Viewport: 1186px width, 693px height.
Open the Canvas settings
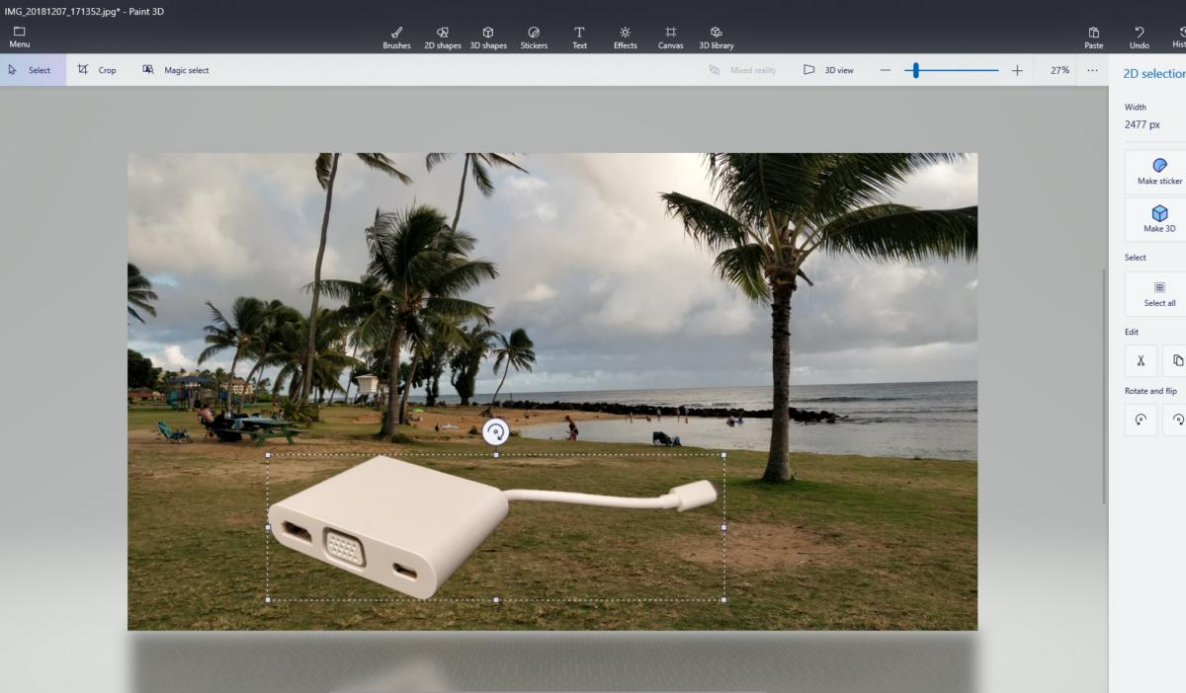point(670,37)
